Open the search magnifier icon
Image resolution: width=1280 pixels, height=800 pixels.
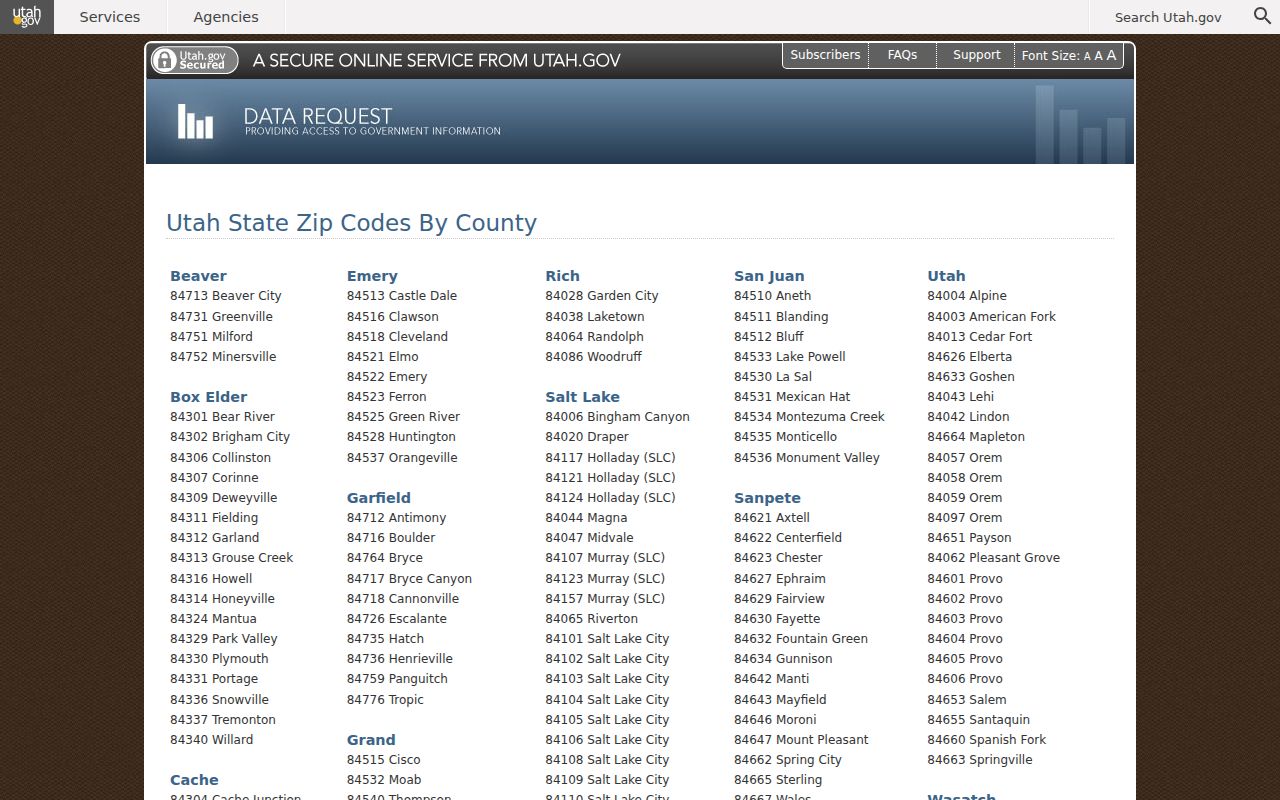tap(1262, 16)
